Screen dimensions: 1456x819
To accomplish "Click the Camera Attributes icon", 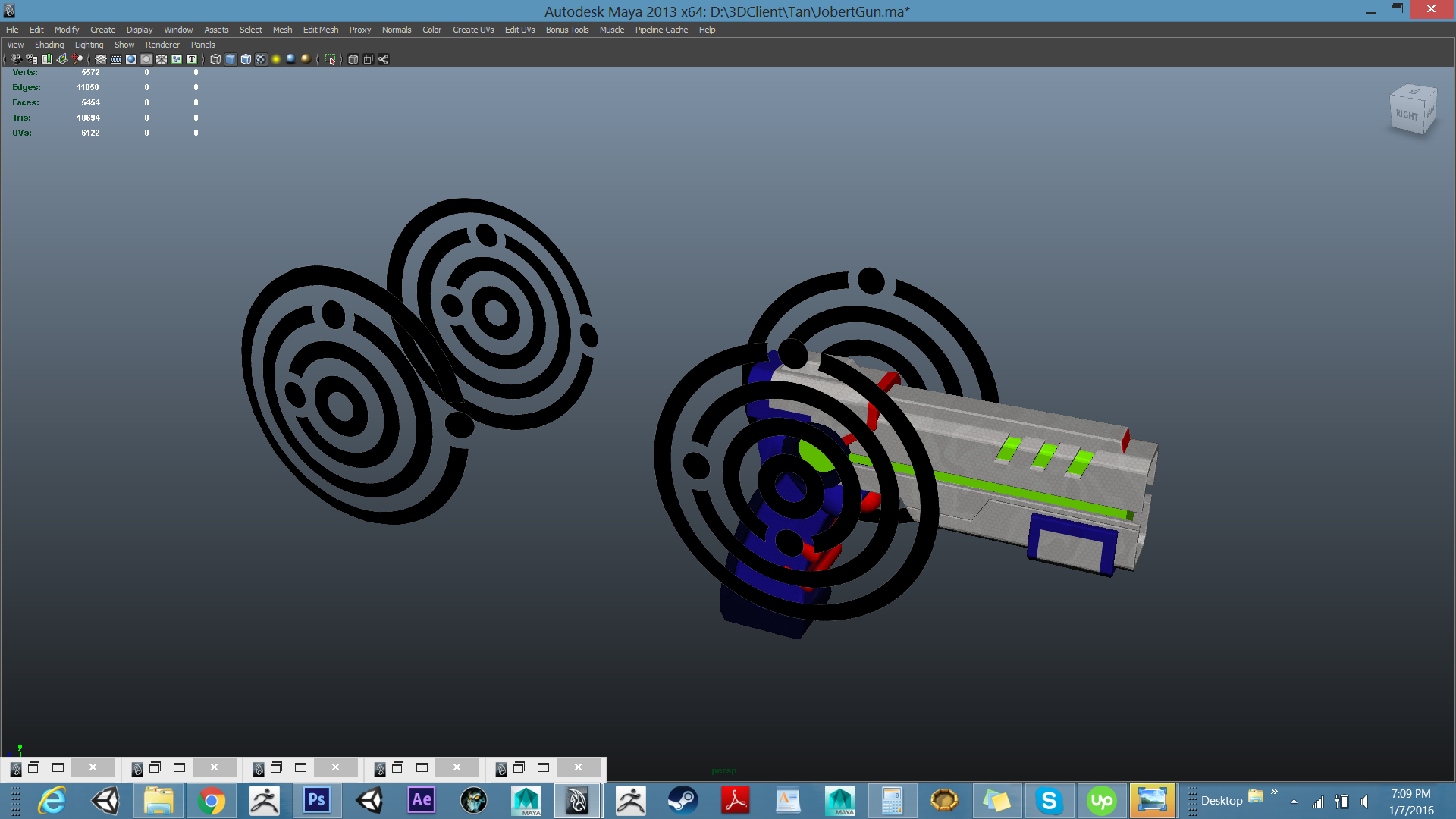I will [x=32, y=59].
